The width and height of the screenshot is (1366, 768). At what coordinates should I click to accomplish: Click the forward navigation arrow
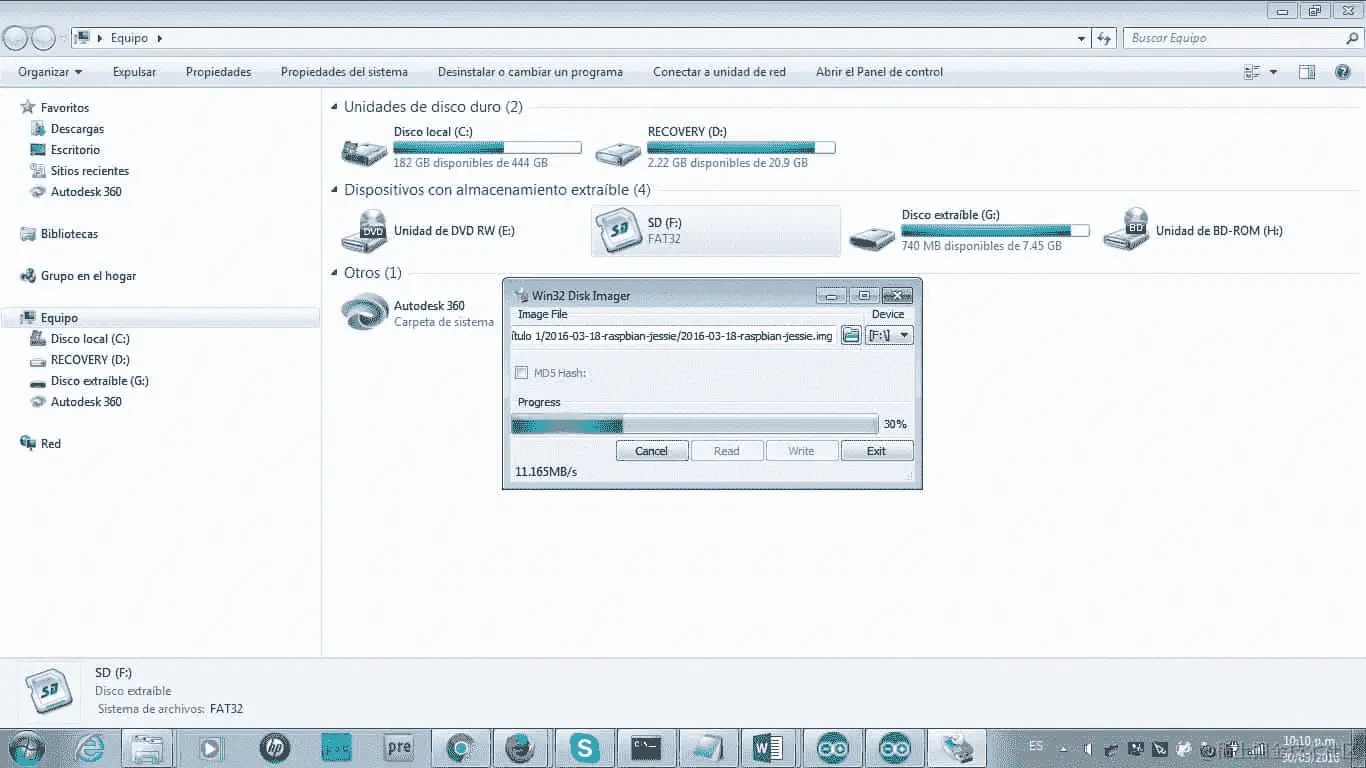[43, 38]
